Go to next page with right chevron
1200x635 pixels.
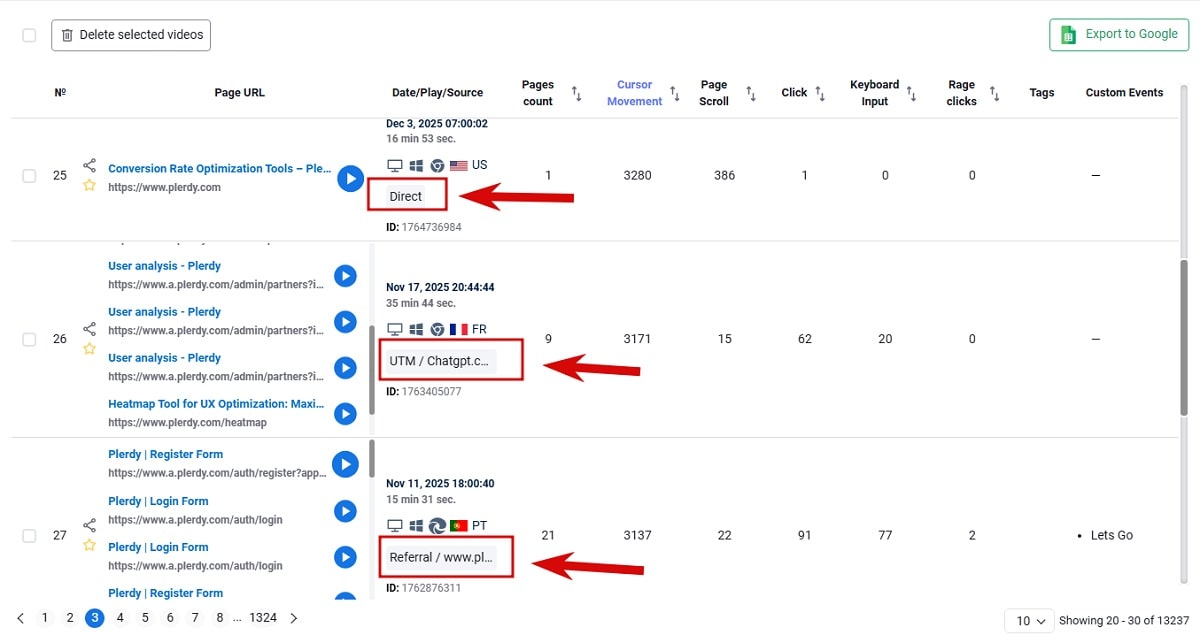pos(293,618)
